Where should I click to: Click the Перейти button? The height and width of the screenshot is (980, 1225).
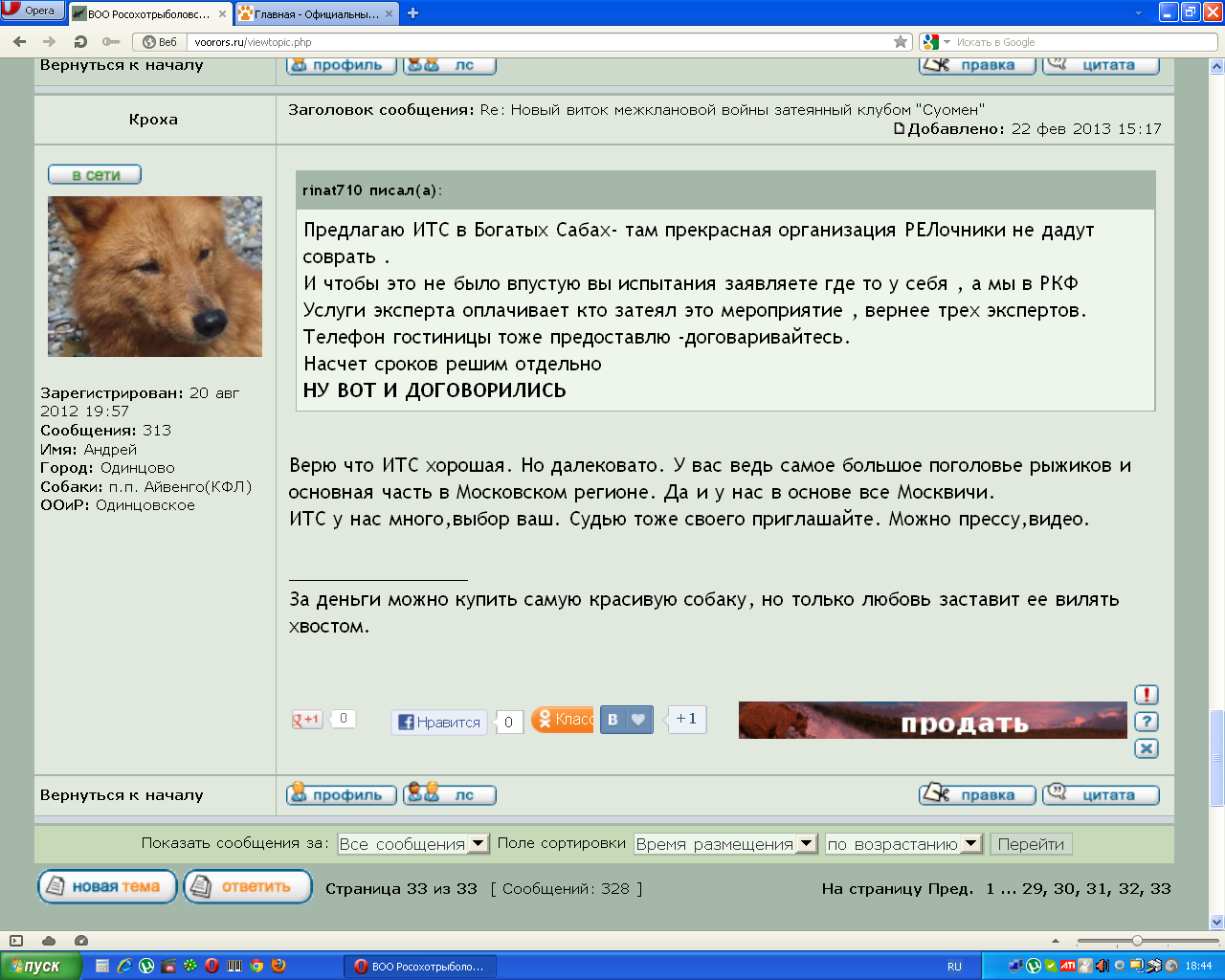click(1031, 844)
